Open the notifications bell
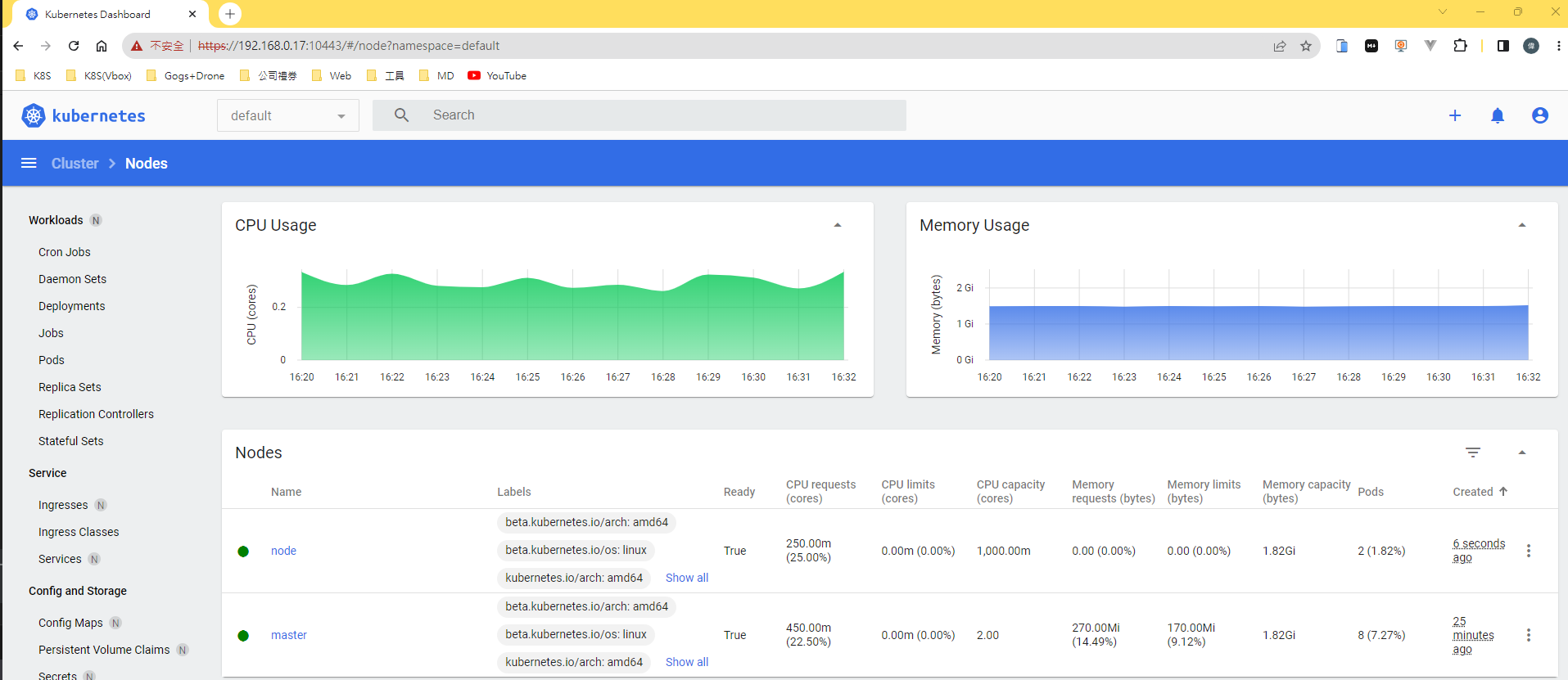The image size is (1568, 680). [1498, 115]
